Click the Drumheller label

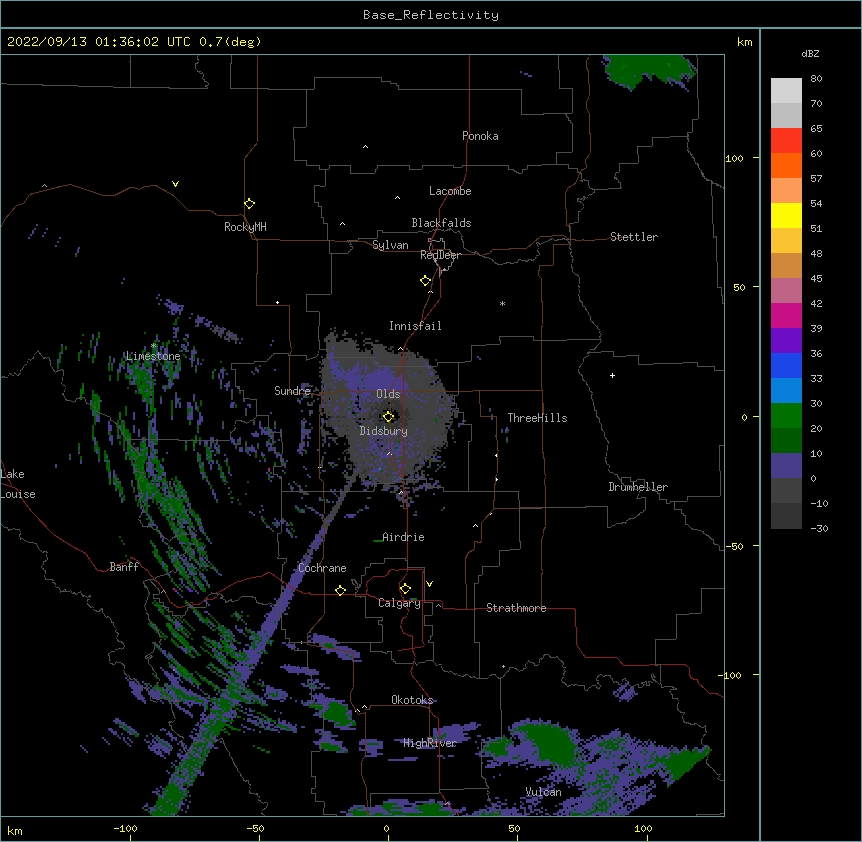[x=638, y=487]
